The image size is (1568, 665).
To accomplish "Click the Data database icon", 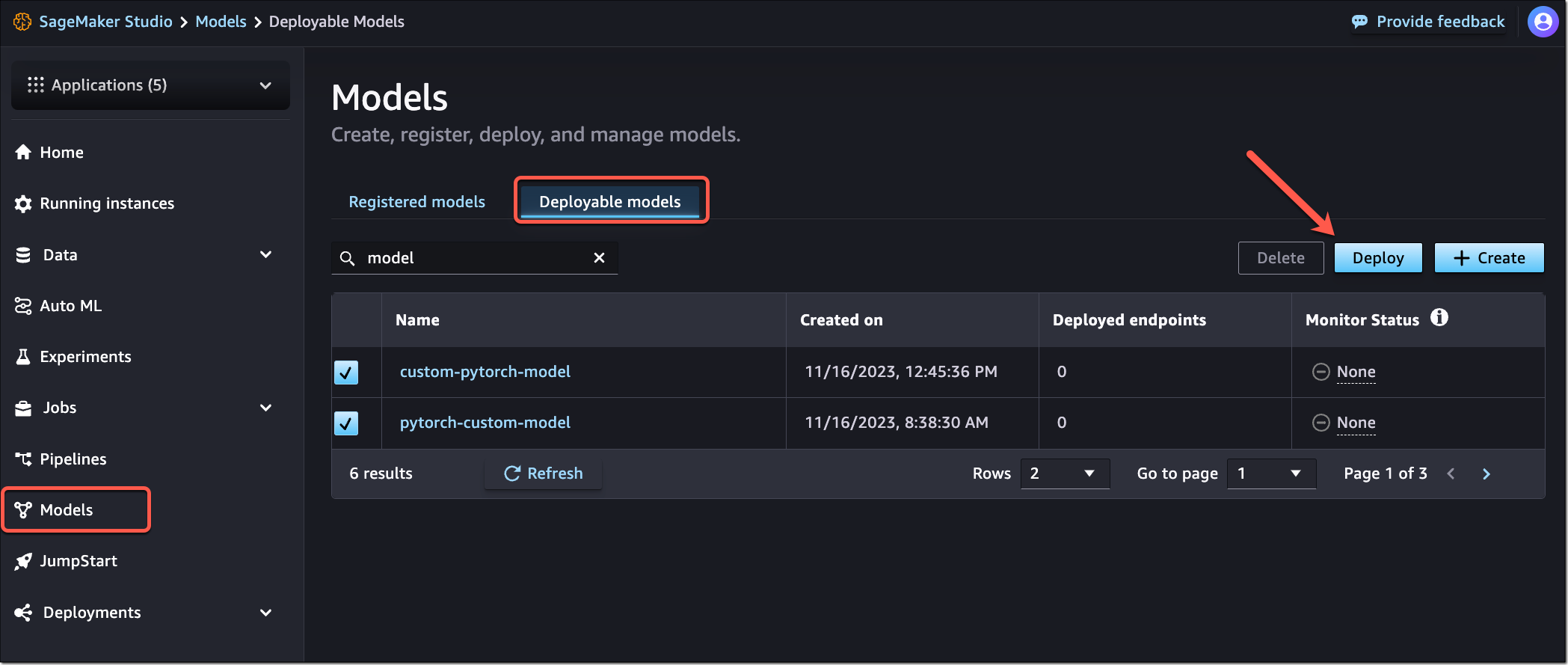I will 23,255.
